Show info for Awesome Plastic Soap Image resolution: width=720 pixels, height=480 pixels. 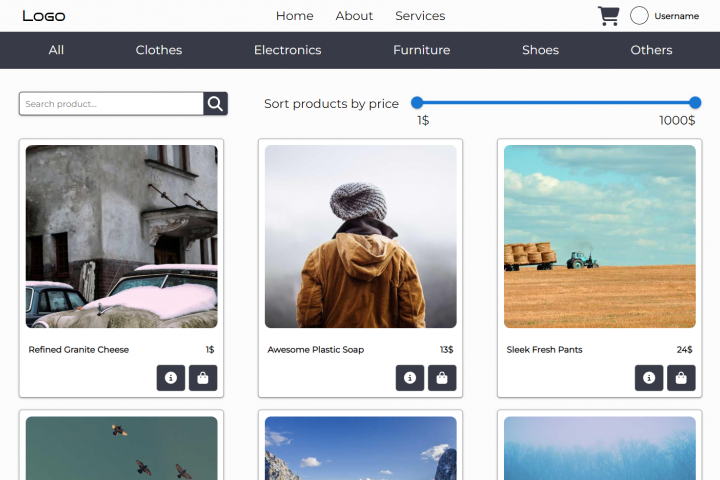[410, 378]
